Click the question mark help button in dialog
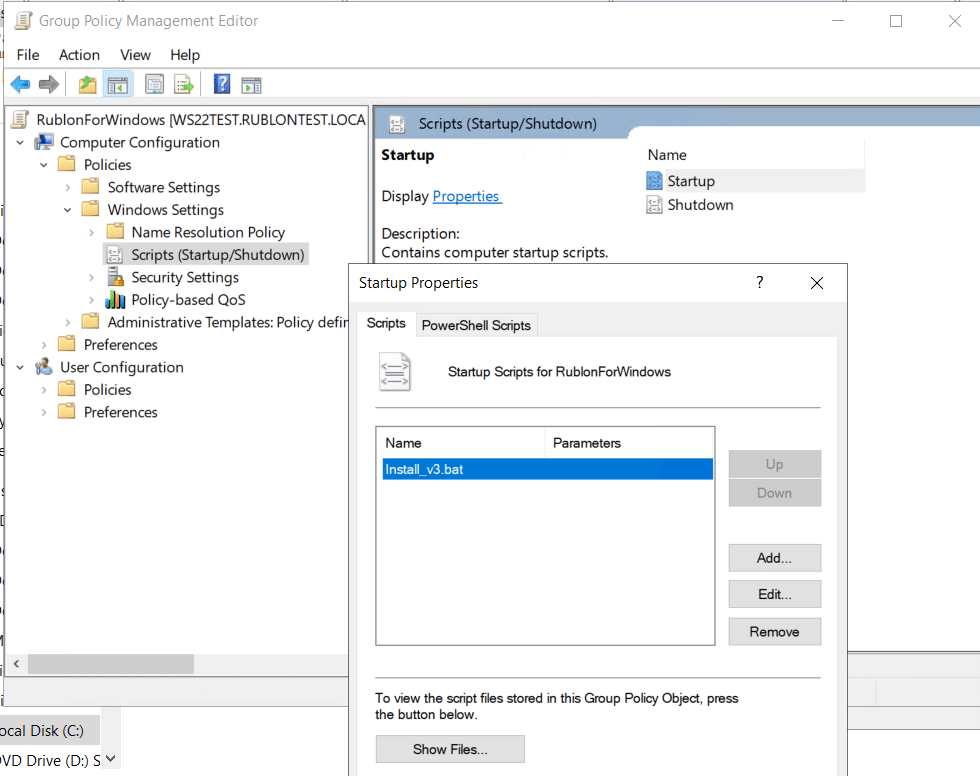 click(x=759, y=282)
